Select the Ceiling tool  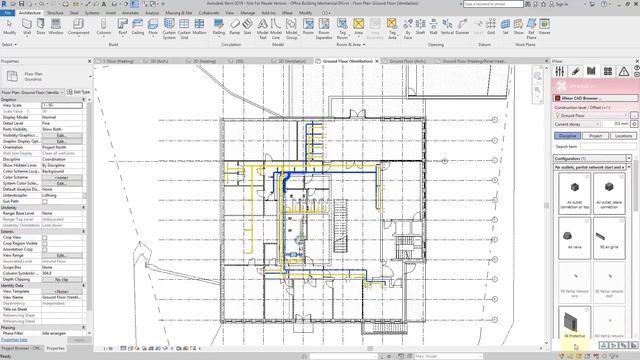click(138, 27)
